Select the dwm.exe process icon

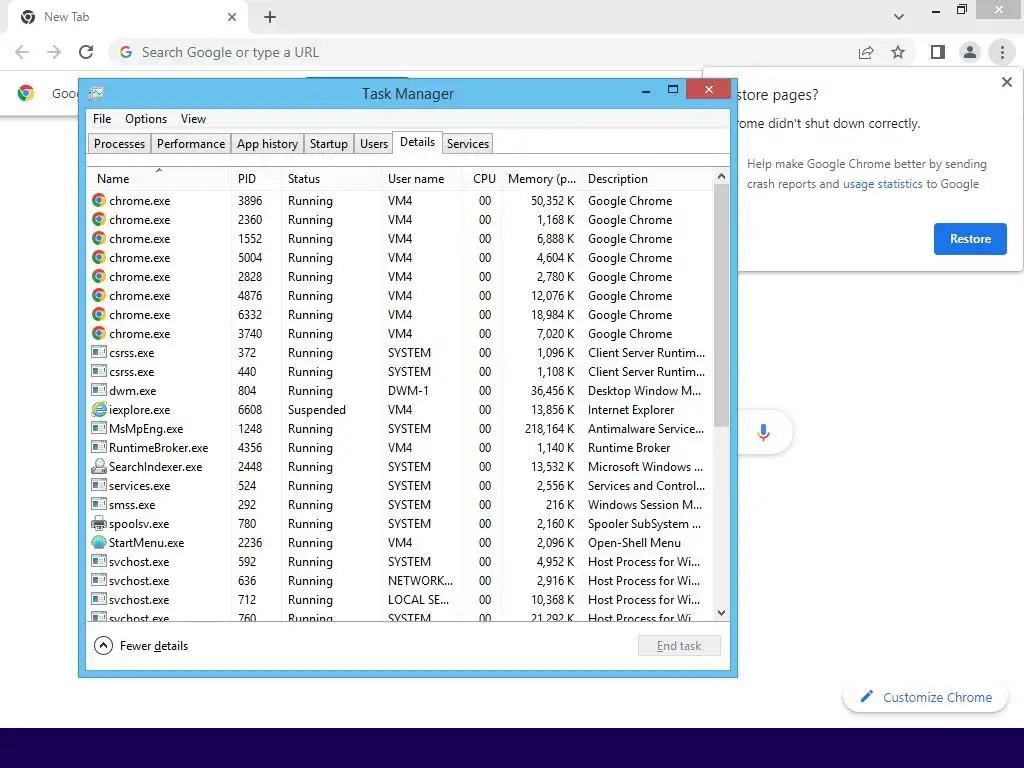pos(99,391)
